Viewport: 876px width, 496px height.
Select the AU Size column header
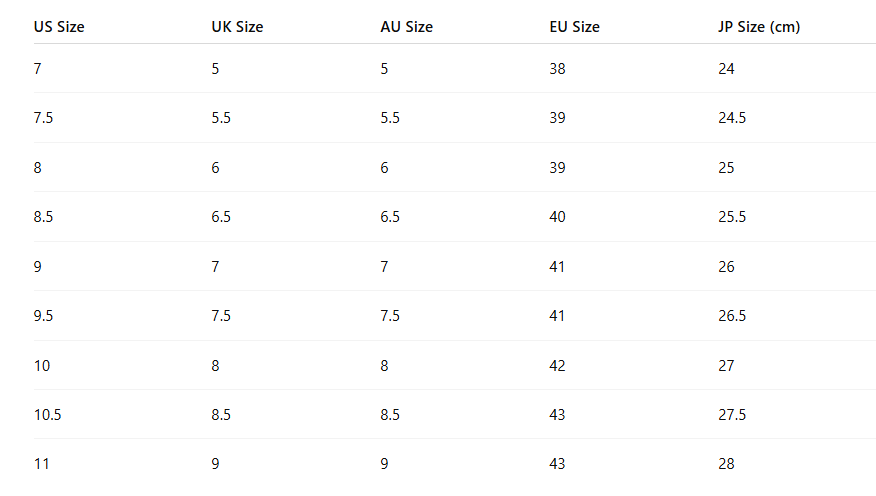click(406, 27)
